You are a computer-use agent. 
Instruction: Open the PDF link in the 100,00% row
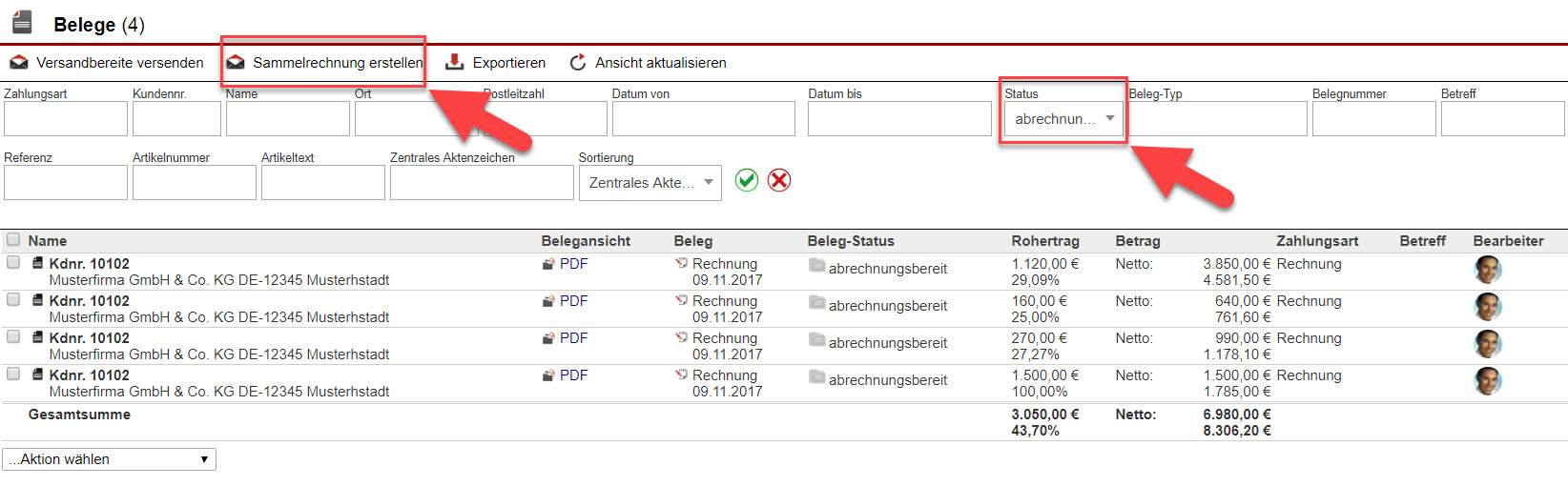573,375
